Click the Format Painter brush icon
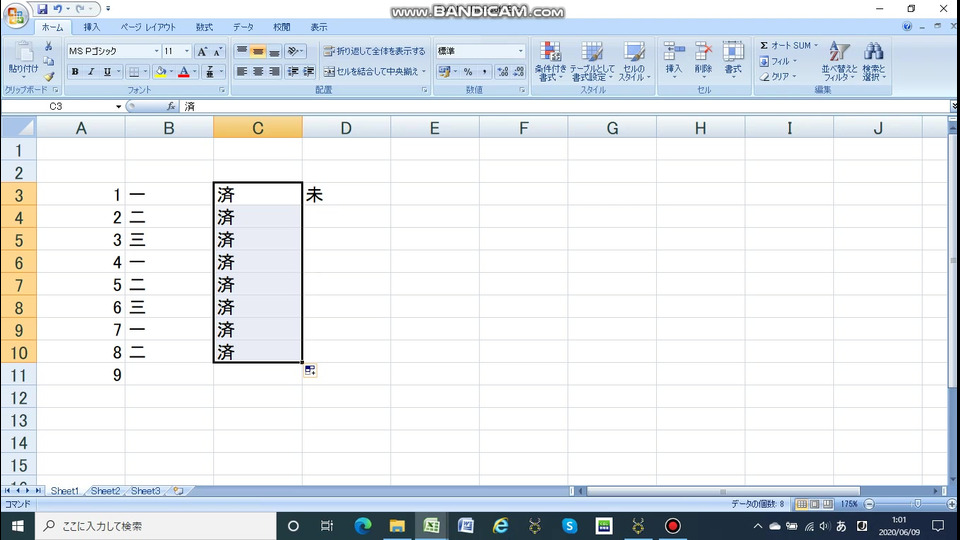Image resolution: width=960 pixels, height=540 pixels. 49,77
